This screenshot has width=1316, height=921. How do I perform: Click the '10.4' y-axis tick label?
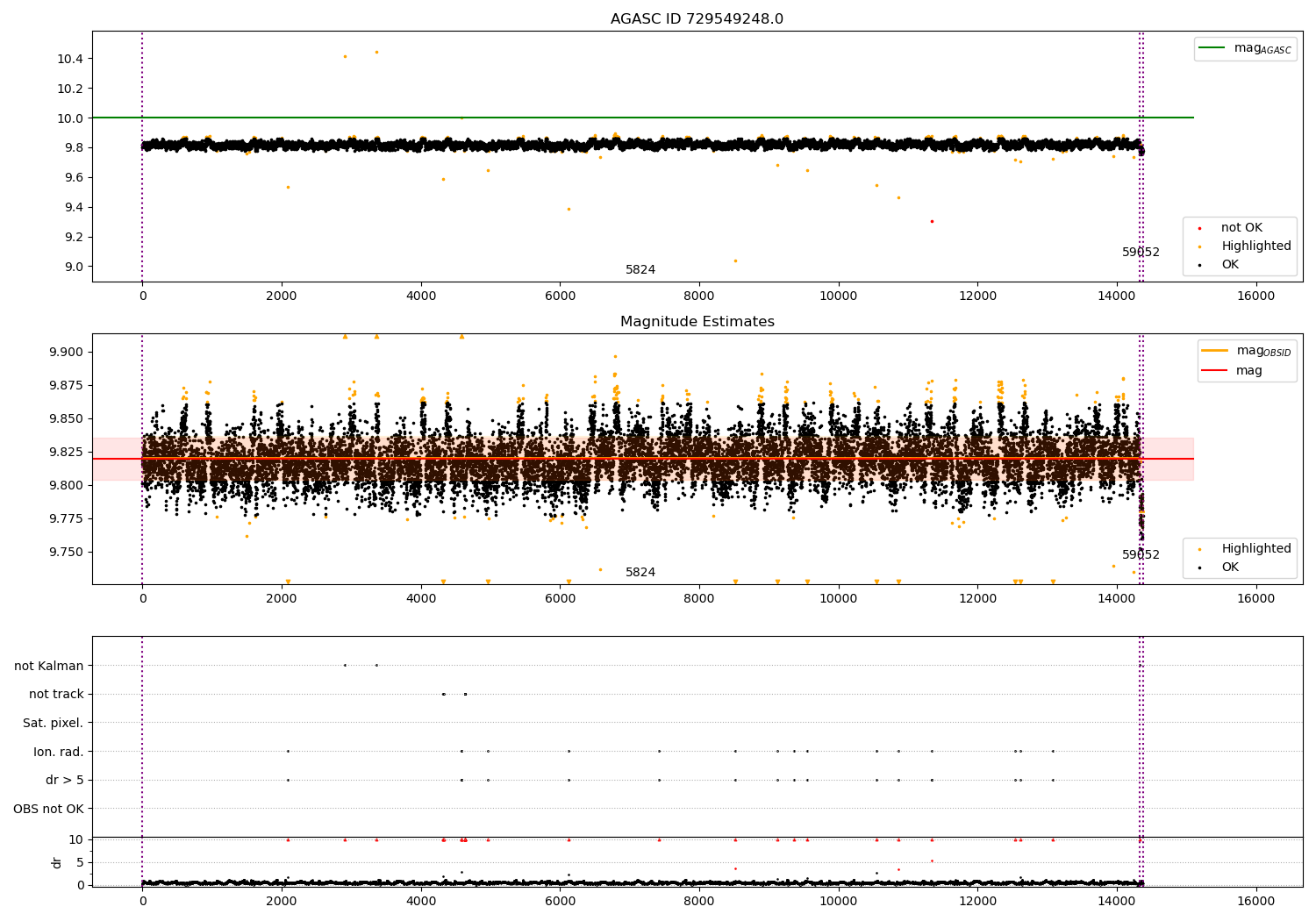point(69,59)
